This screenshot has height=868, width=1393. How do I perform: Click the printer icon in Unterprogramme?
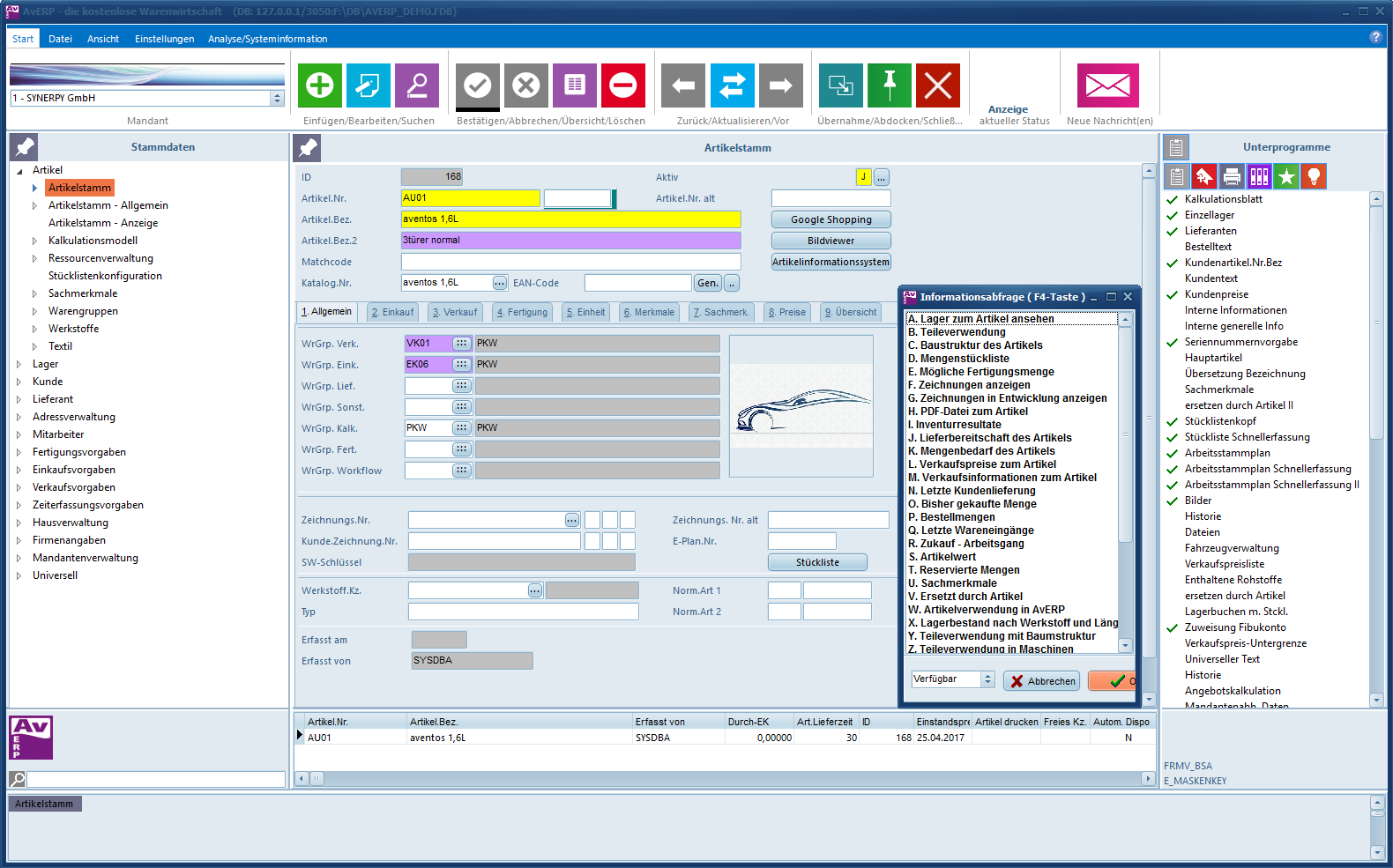point(1232,177)
